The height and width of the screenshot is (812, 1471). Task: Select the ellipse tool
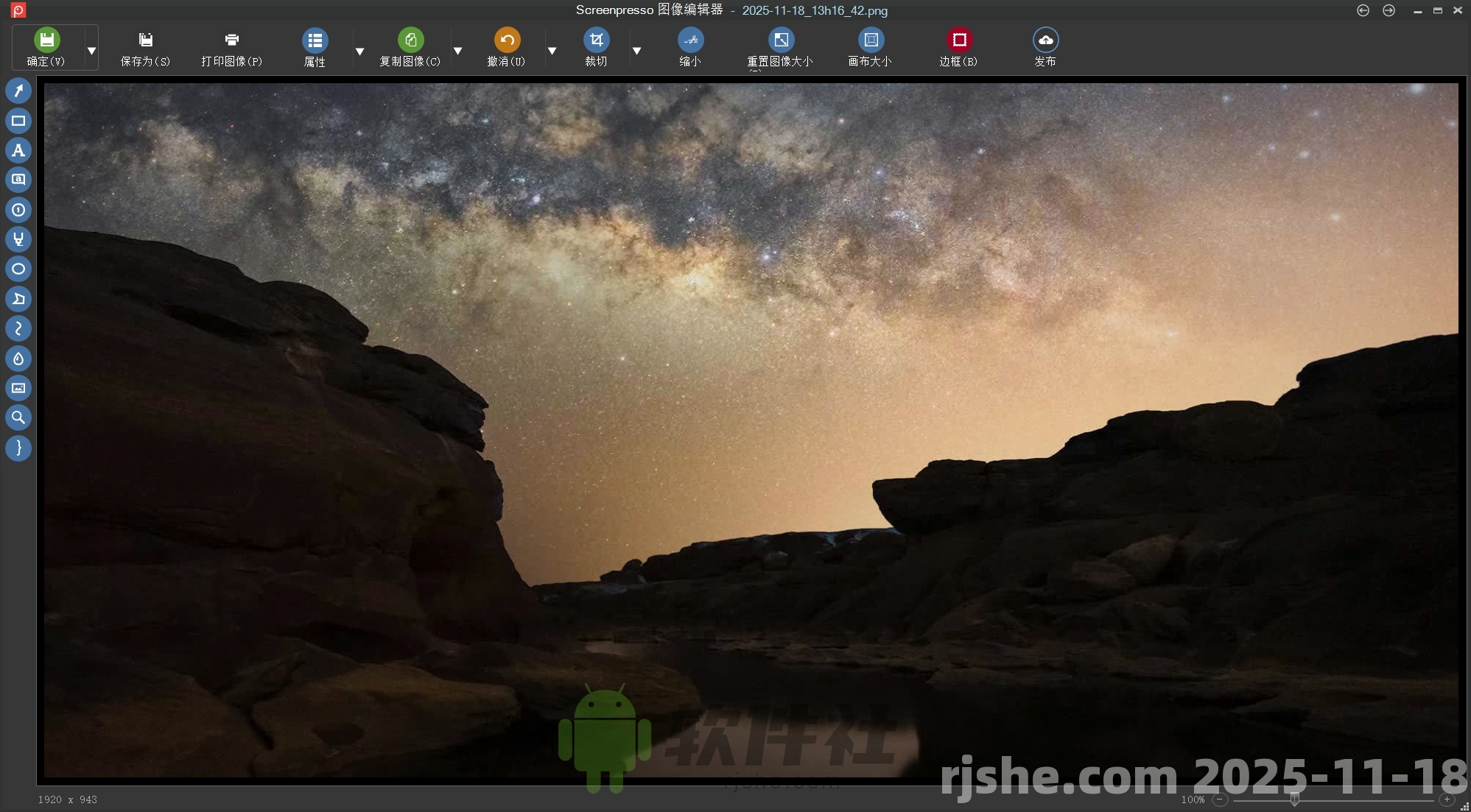[x=18, y=269]
